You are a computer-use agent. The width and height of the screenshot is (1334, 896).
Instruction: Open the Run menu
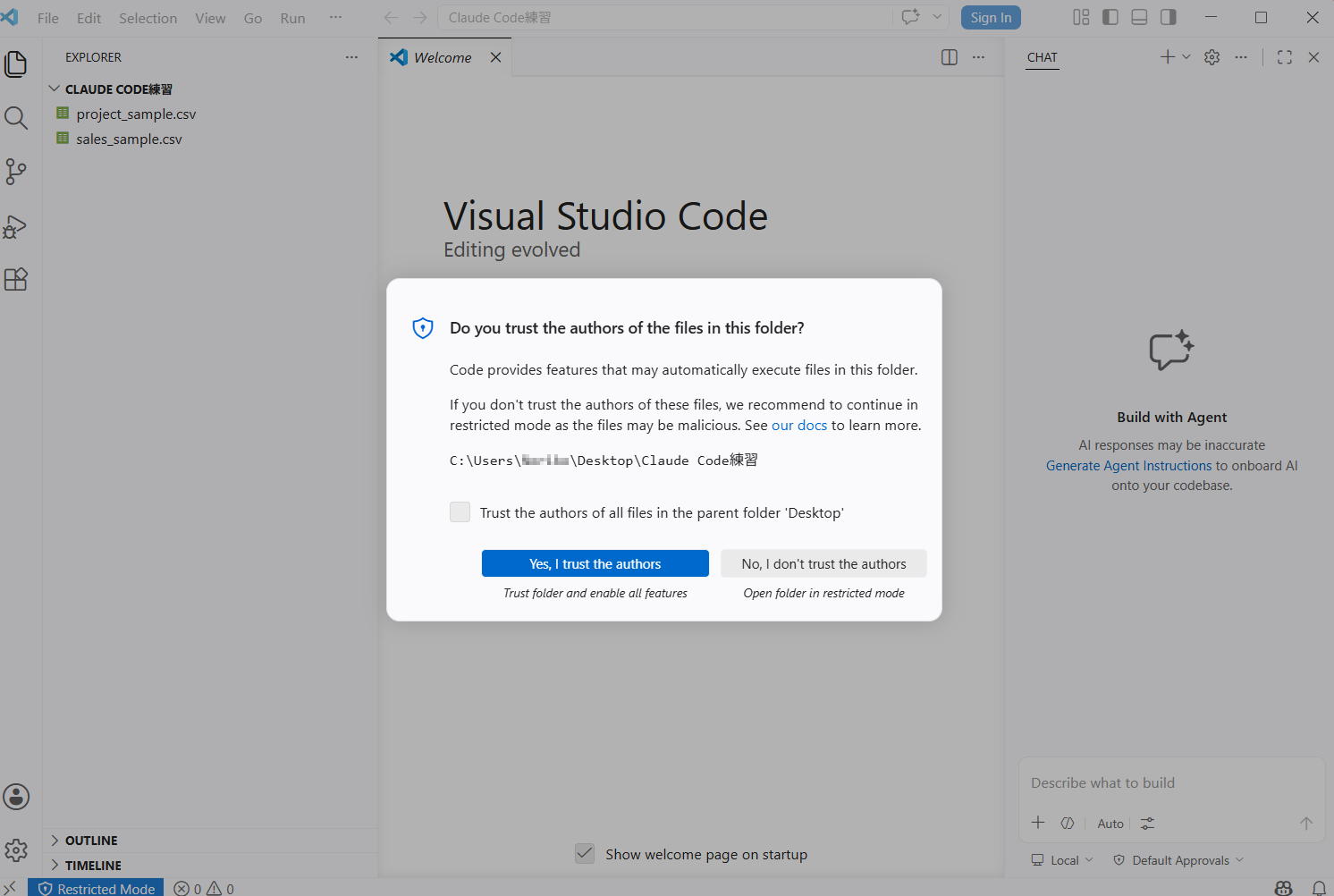(292, 18)
